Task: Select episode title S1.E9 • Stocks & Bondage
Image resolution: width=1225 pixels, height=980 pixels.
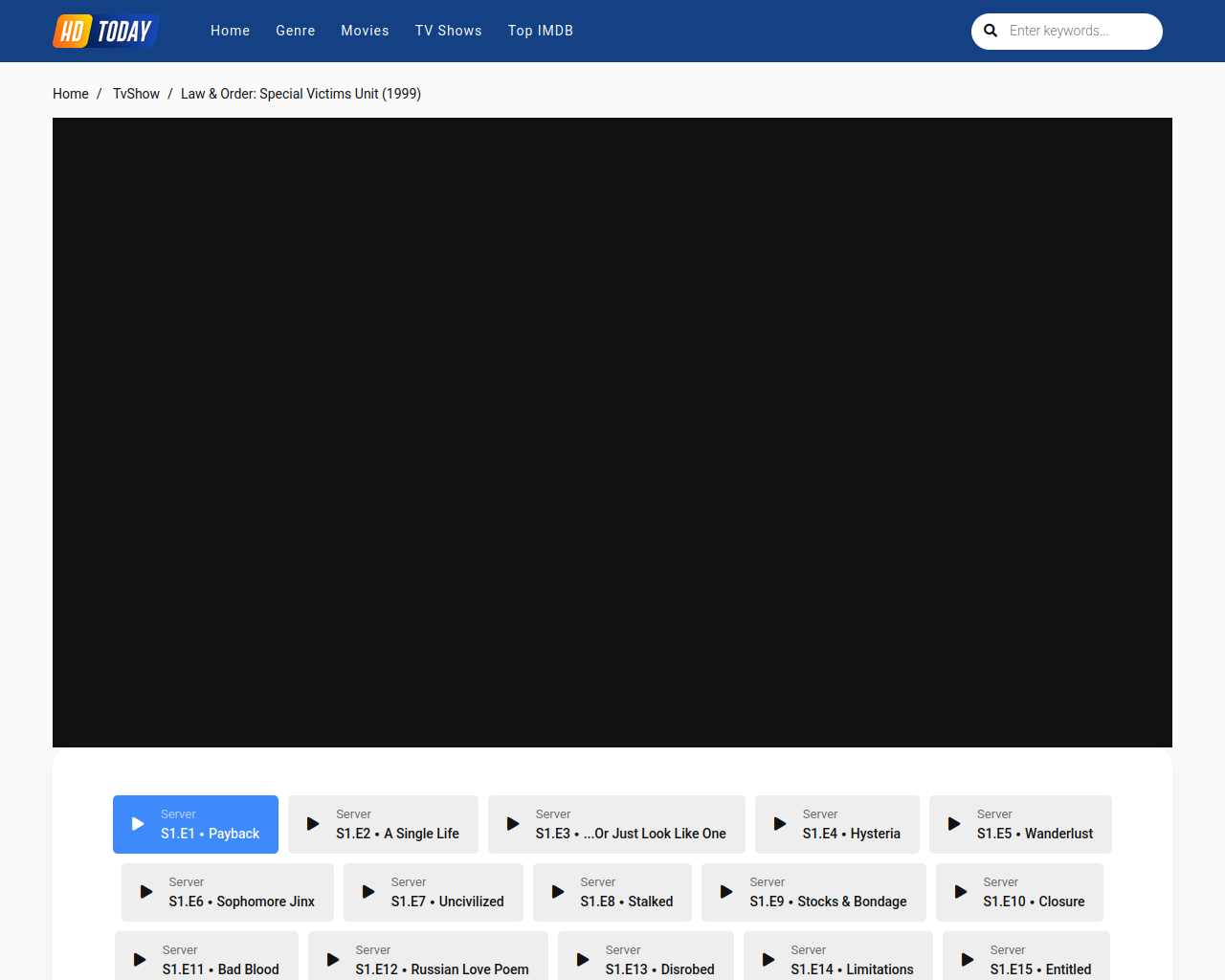Action: (x=828, y=902)
